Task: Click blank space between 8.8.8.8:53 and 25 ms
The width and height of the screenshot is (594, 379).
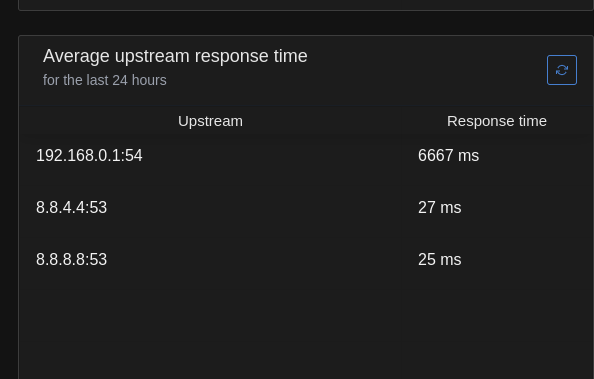Action: point(263,260)
